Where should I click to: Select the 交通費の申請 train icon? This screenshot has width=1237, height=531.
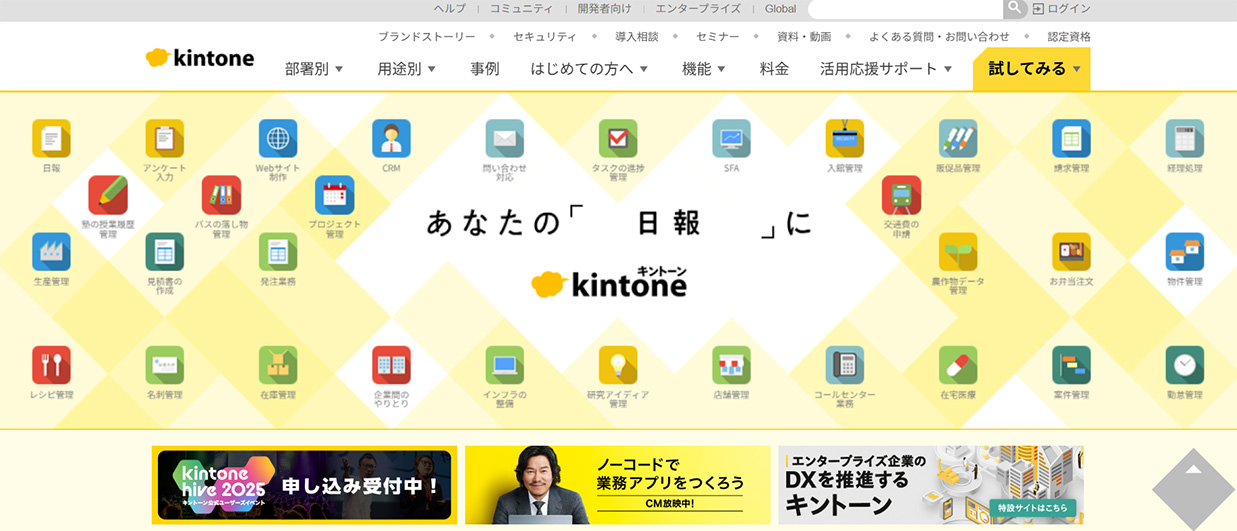pyautogui.click(x=901, y=195)
